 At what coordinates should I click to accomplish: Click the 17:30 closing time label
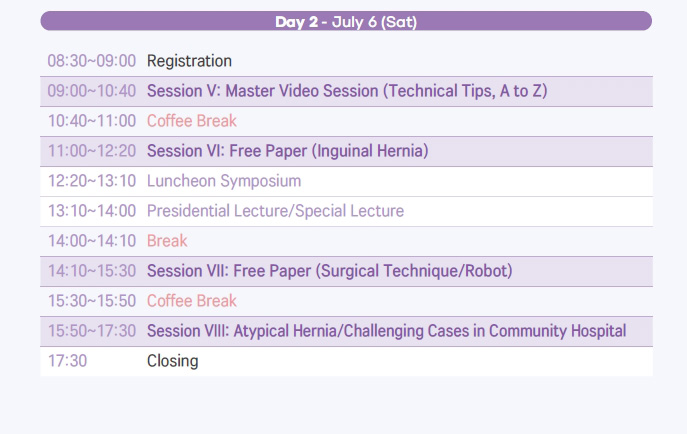[x=67, y=361]
